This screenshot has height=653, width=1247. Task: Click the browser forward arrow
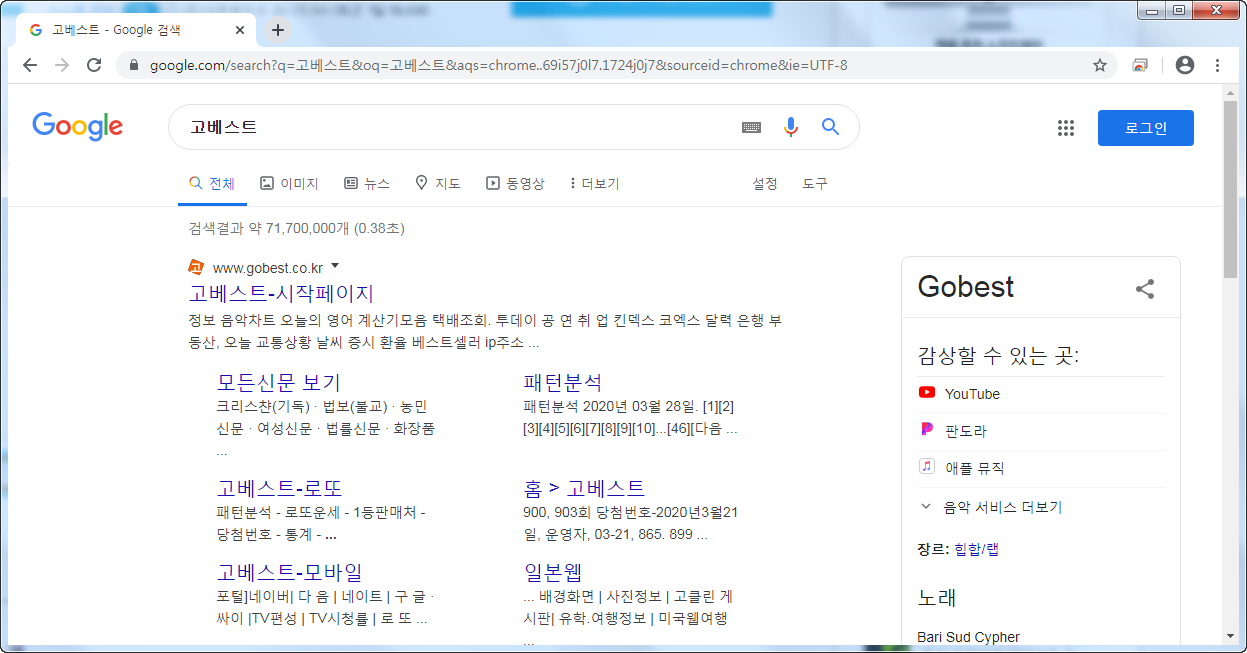[x=62, y=65]
